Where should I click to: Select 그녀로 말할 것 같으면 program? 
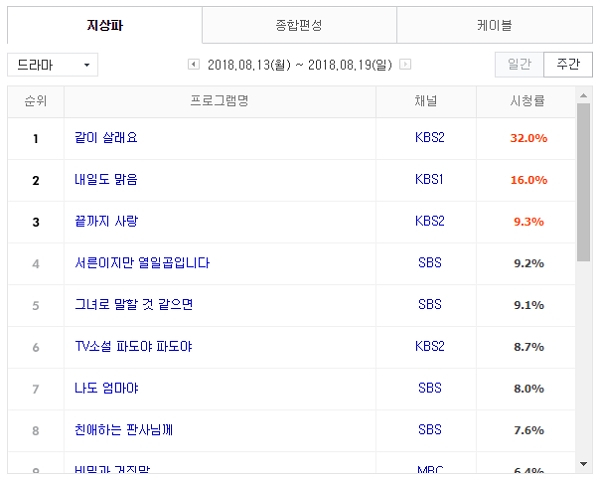click(133, 305)
